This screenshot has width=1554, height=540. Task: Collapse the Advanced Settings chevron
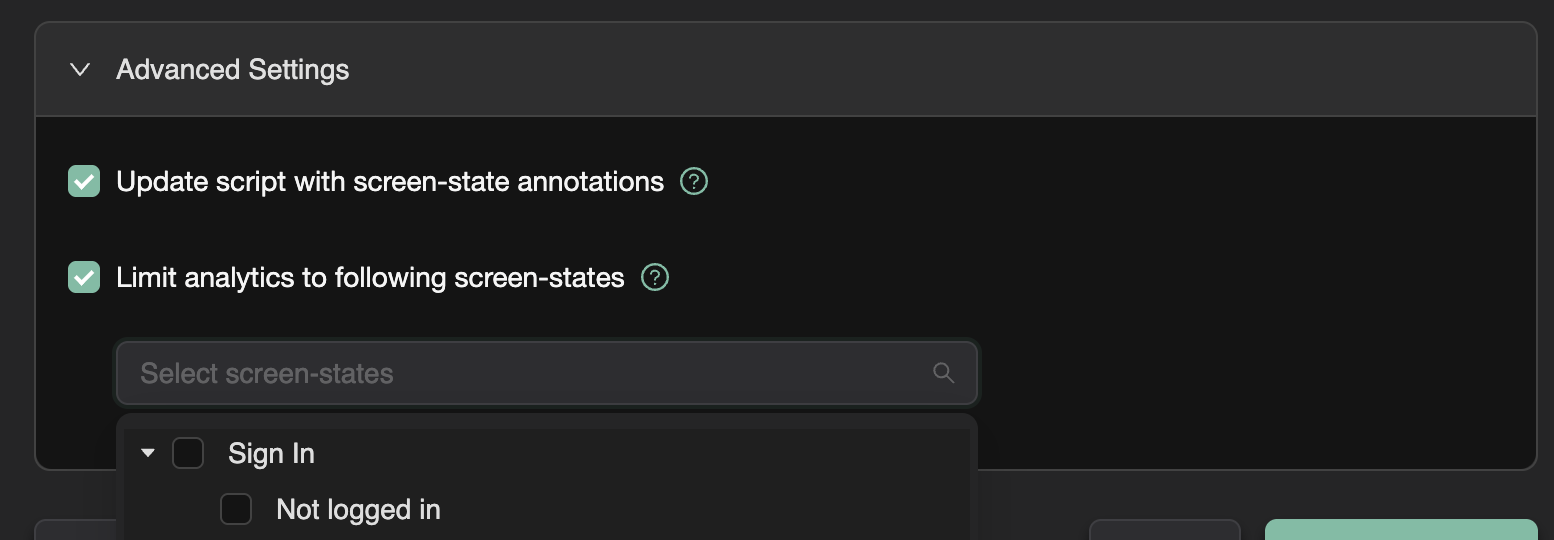(80, 70)
